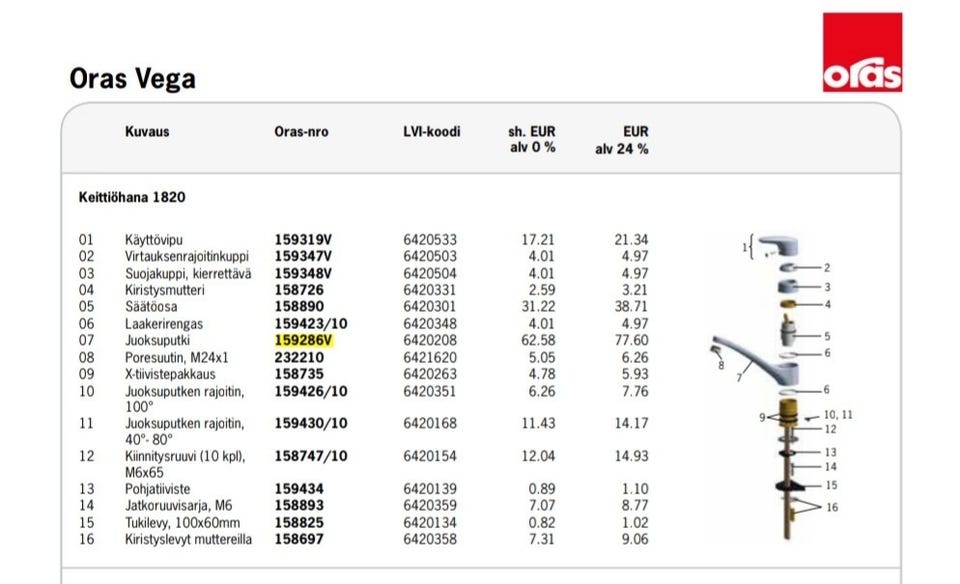Click the price 62.58
Viewport: 960px width, 584px height.
point(538,340)
